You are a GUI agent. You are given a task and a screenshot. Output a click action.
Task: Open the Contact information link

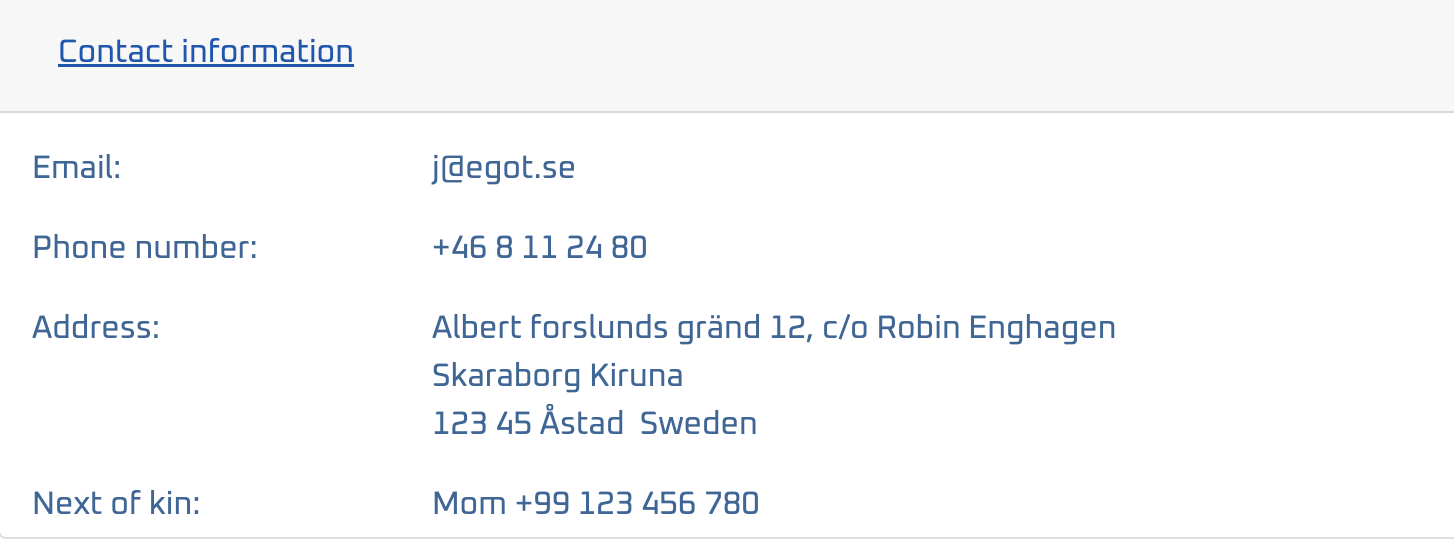(x=206, y=51)
